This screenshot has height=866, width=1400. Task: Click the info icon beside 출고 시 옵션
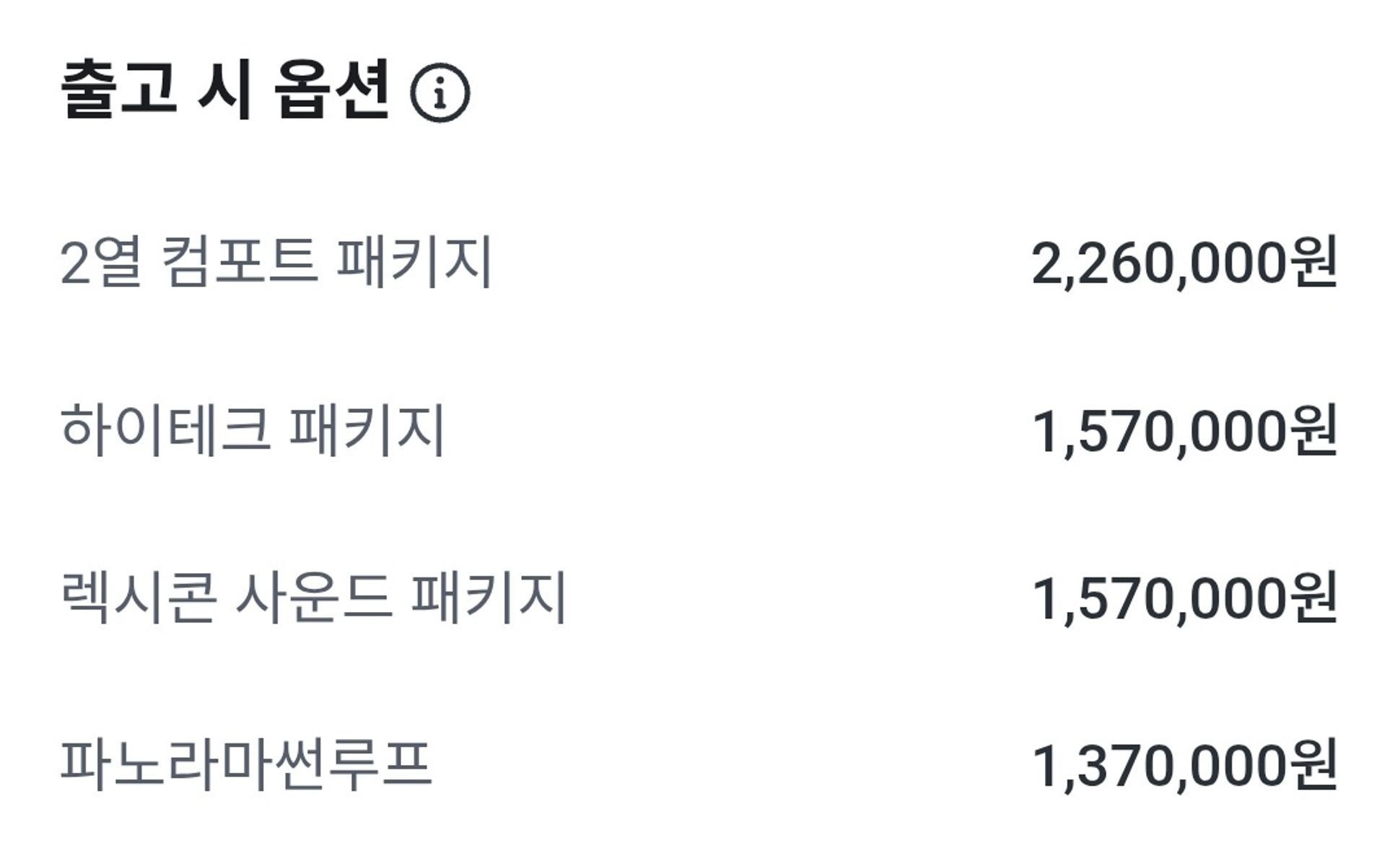pos(439,93)
